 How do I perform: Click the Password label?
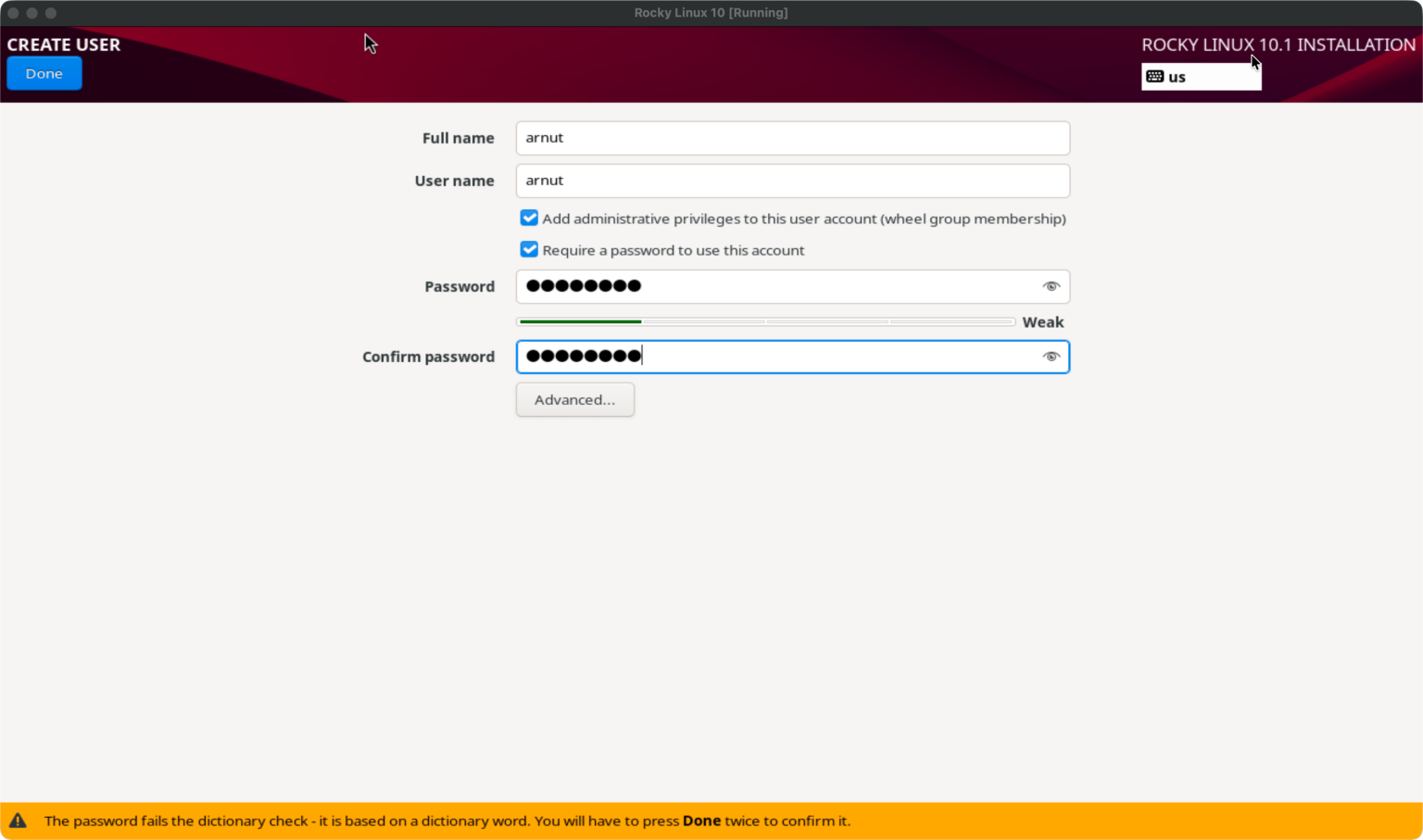pyautogui.click(x=460, y=286)
